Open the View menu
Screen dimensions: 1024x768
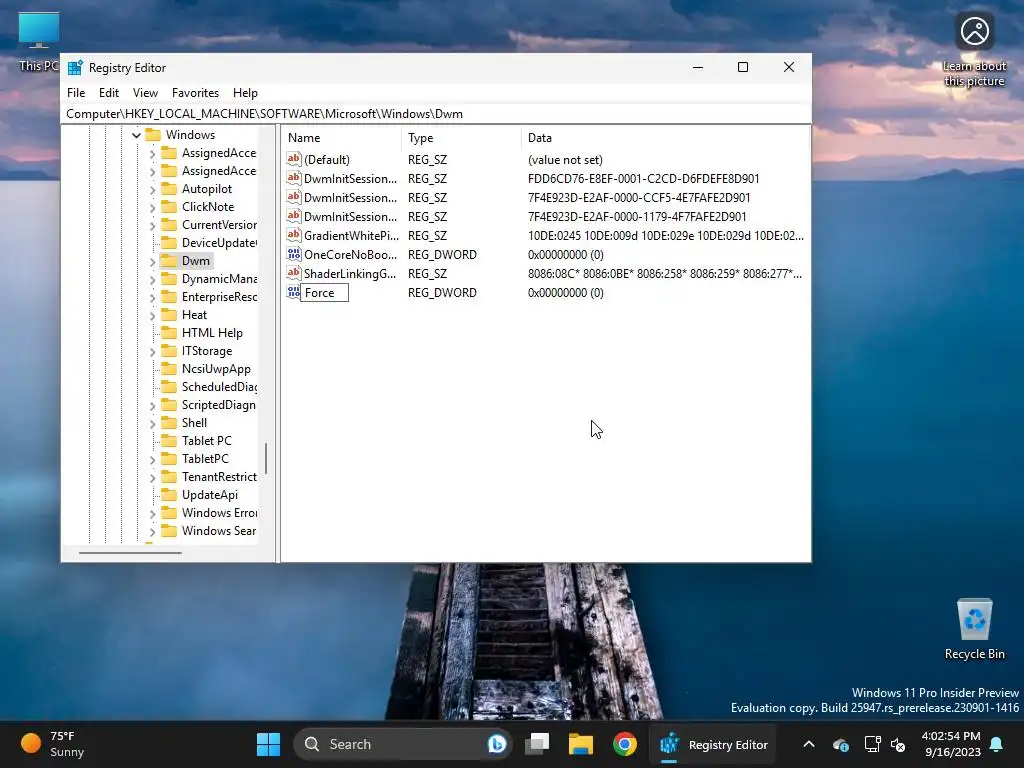[145, 93]
